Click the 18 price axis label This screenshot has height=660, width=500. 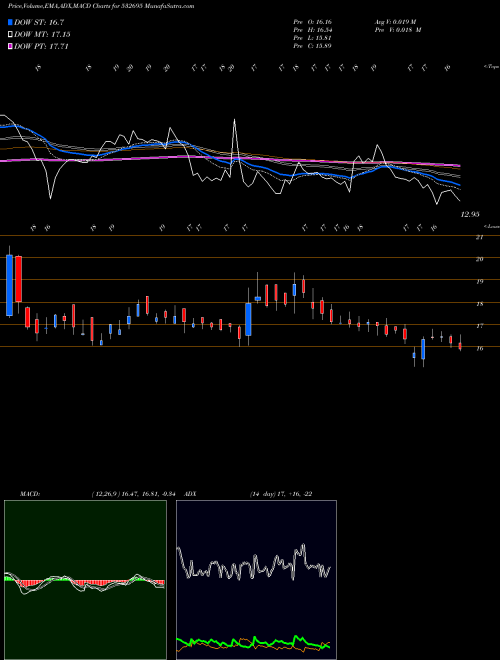coord(479,304)
